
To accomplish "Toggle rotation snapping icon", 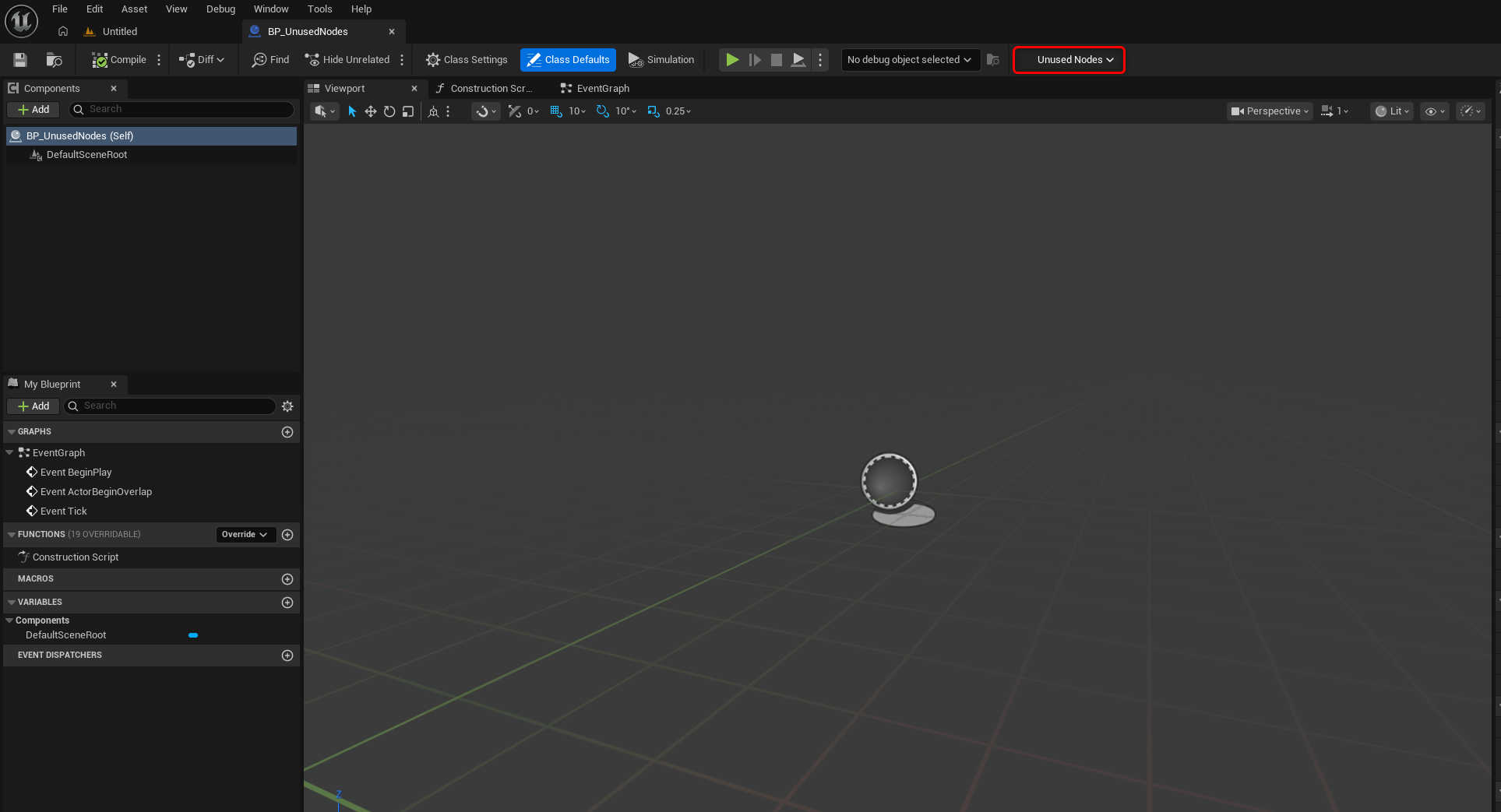I will (603, 111).
